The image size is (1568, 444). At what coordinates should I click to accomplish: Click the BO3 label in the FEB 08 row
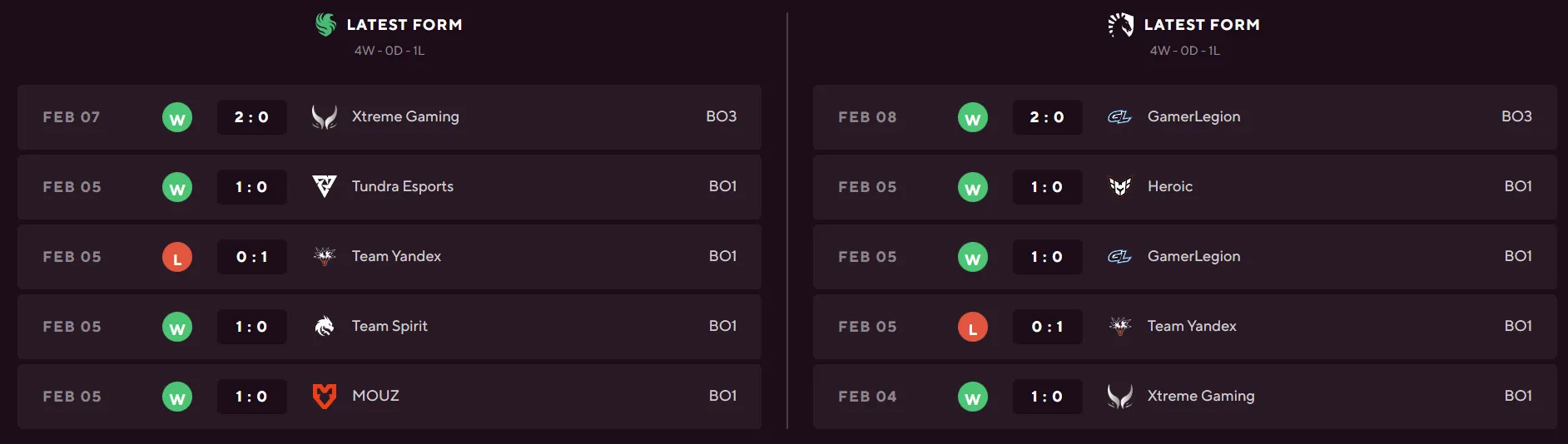1516,116
